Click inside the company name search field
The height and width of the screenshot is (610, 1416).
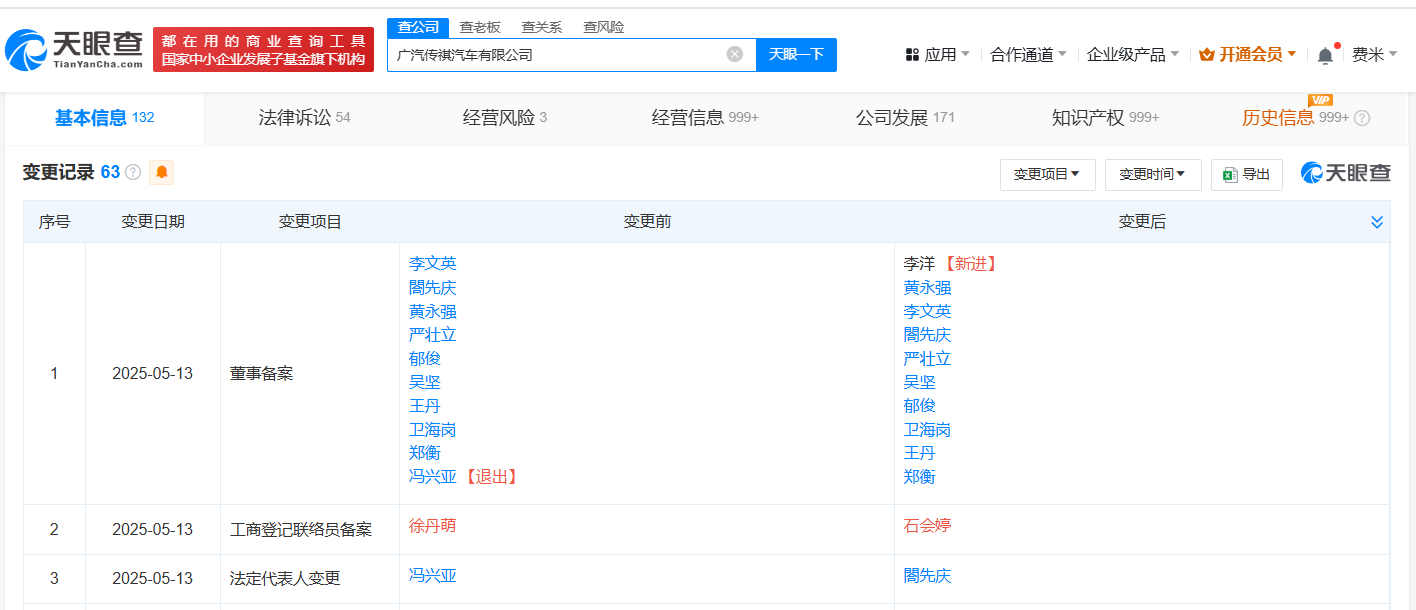(560, 55)
